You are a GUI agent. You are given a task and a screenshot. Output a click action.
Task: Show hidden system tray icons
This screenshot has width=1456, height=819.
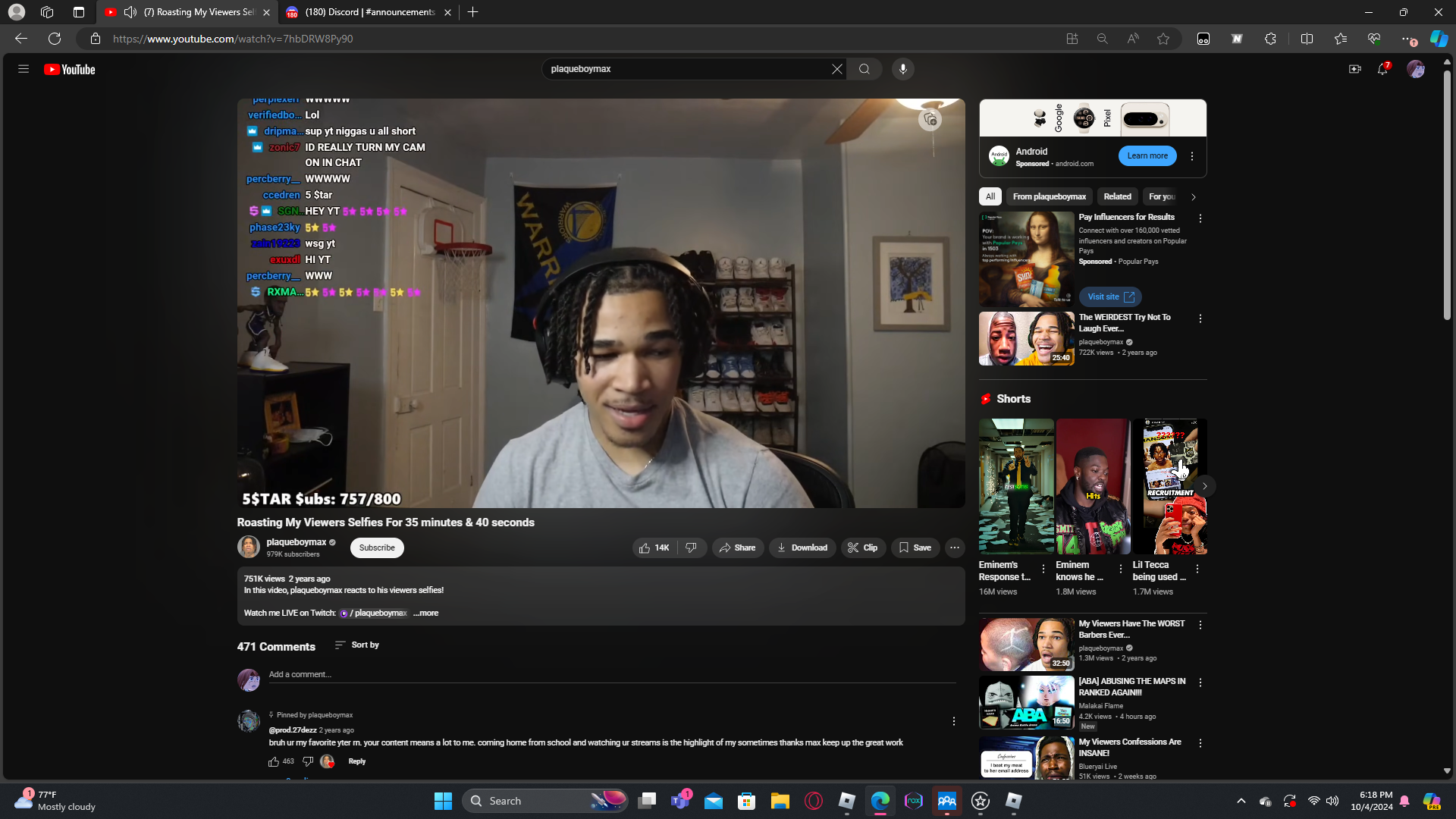(x=1241, y=801)
